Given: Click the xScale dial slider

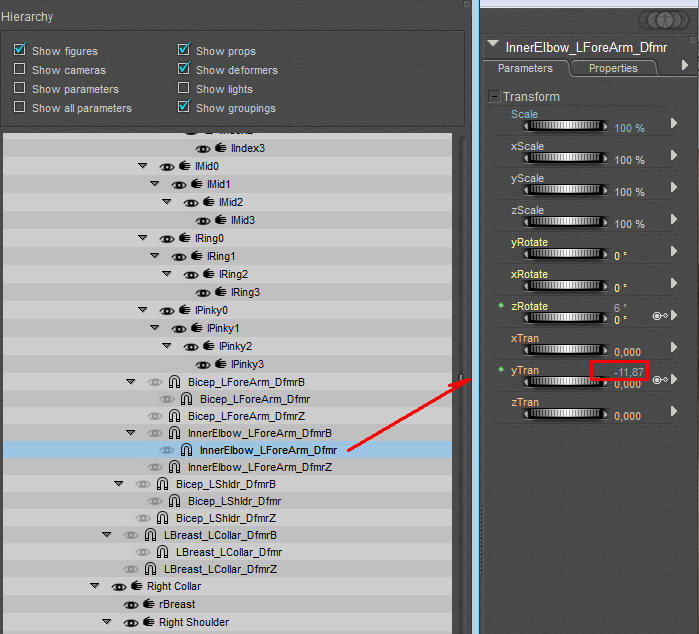Looking at the screenshot, I should (565, 157).
